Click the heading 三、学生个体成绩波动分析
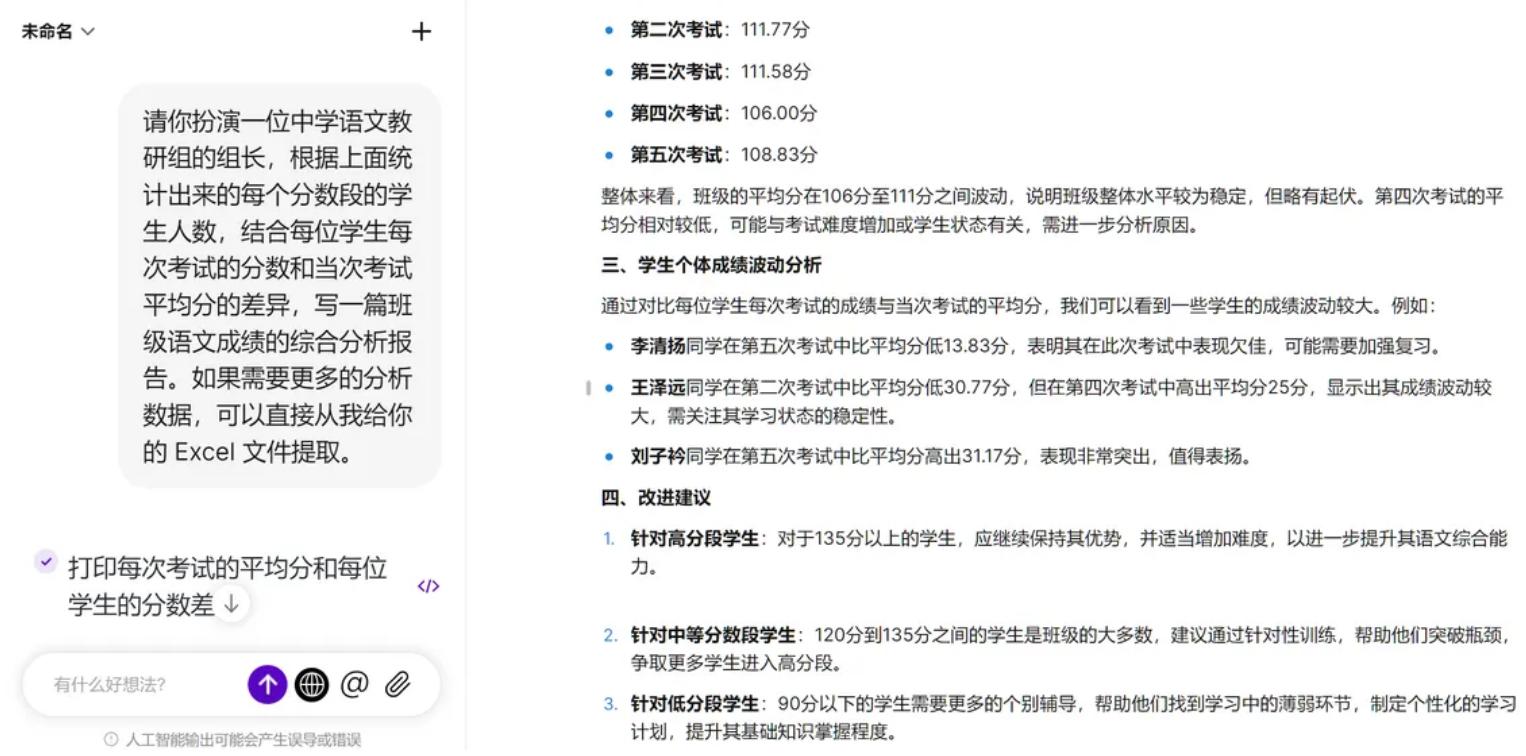Screen dimensions: 1526x756 [x=711, y=265]
